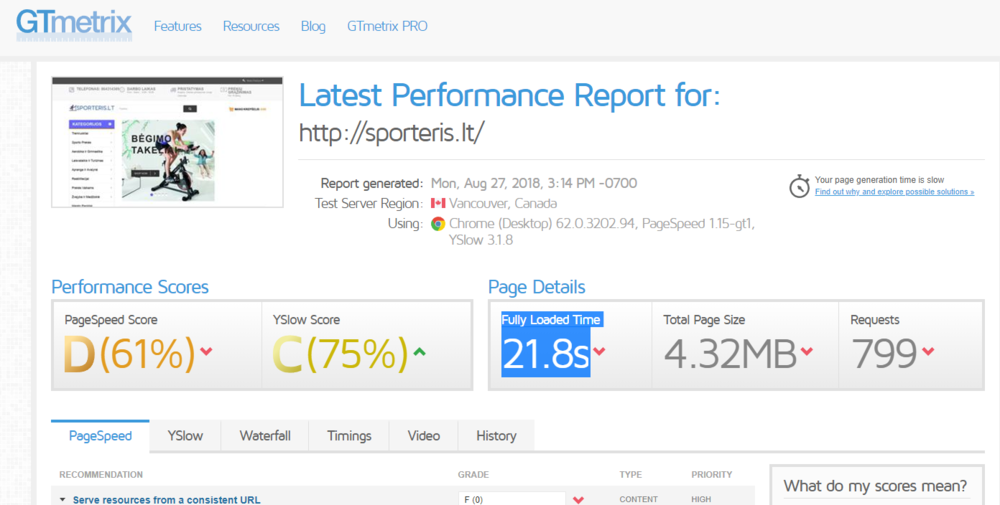The image size is (1000, 505).
Task: Click the red arrow beside PageSpeed Score
Action: point(206,351)
